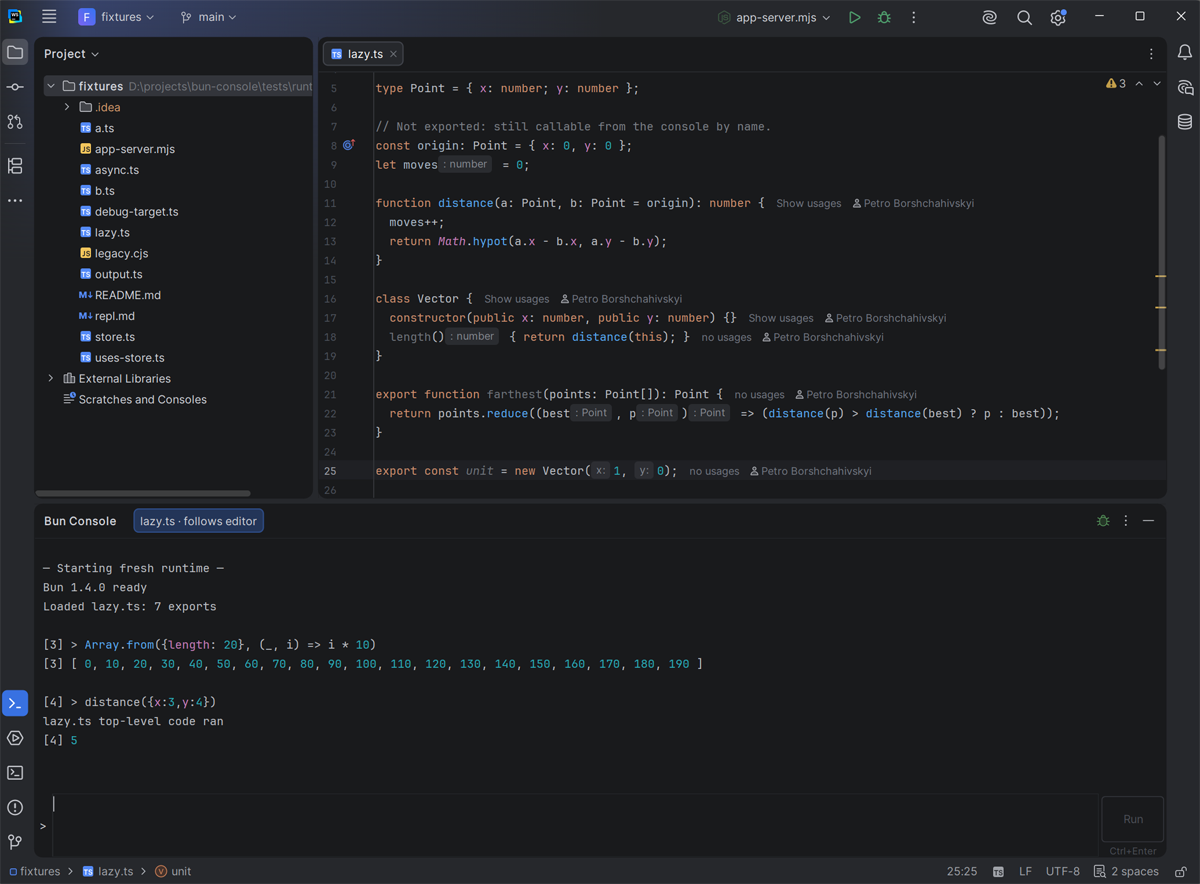
Task: Click the project tree horizontal scrollbar
Action: (x=144, y=493)
